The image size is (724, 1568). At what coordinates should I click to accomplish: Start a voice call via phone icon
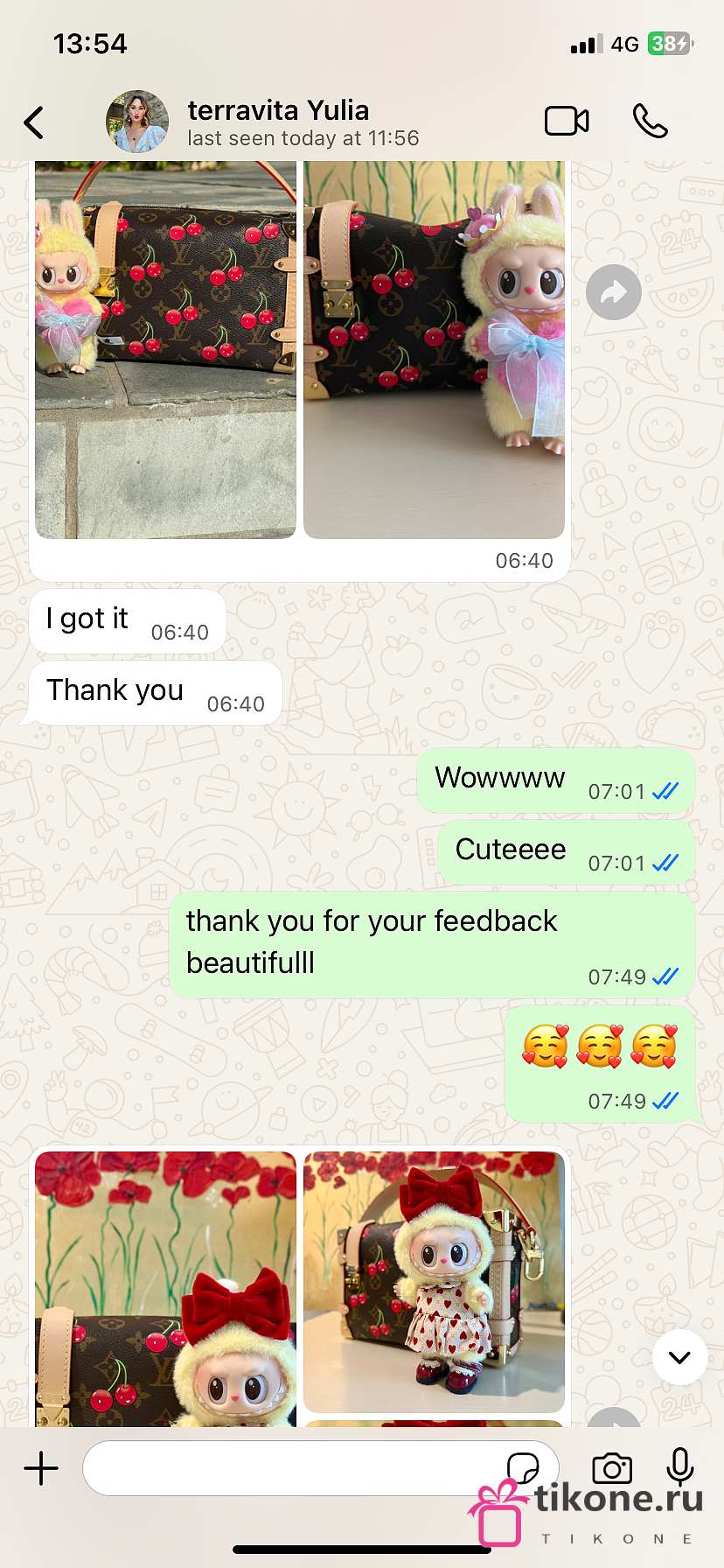click(650, 122)
